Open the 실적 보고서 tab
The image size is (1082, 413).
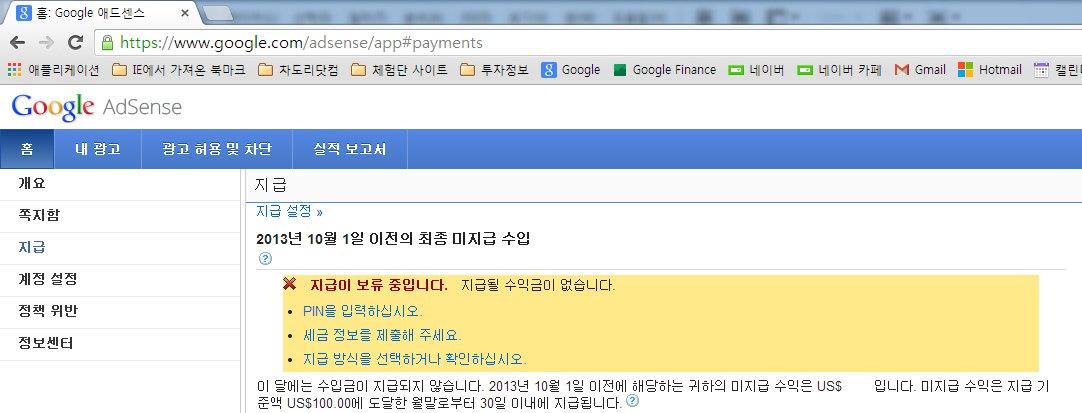pyautogui.click(x=350, y=149)
